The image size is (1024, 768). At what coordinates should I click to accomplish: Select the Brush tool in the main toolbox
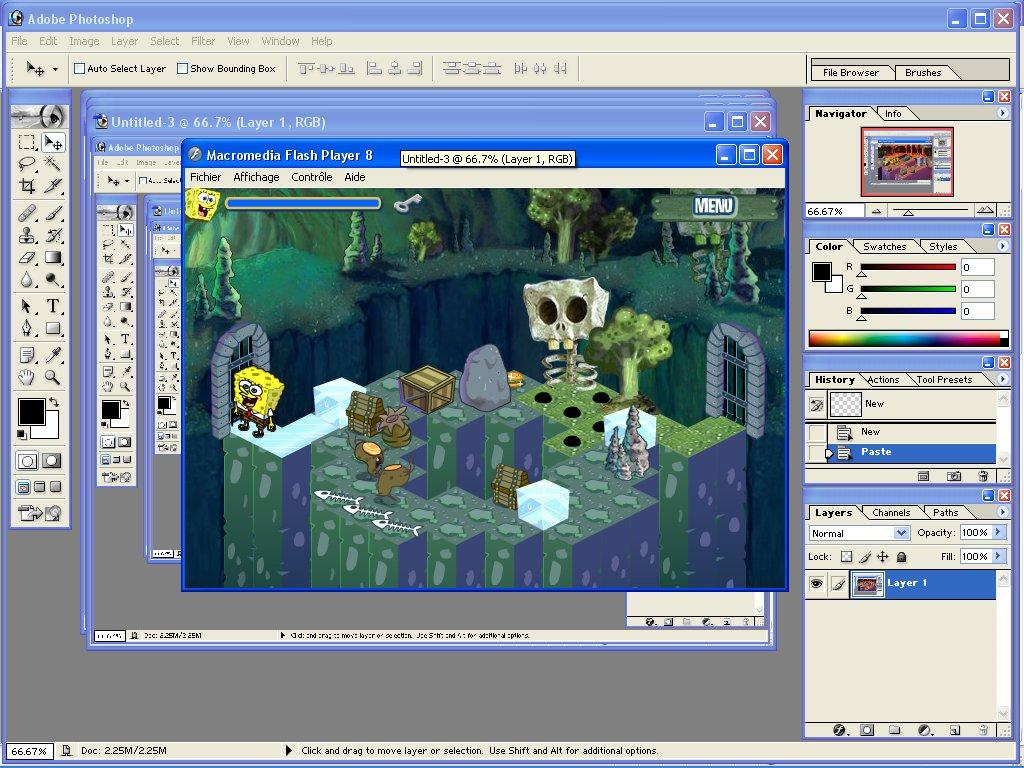(x=52, y=213)
